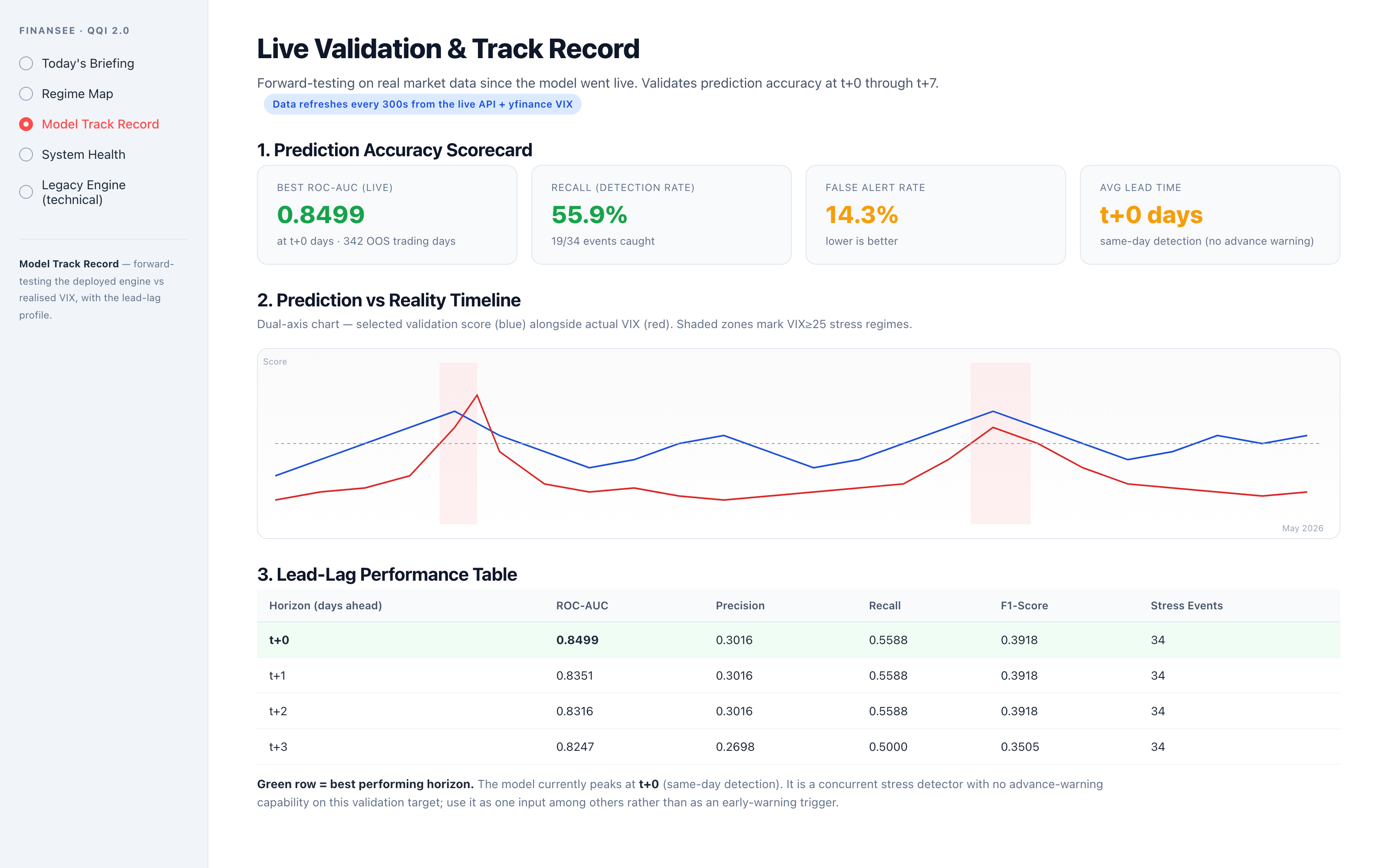This screenshot has width=1389, height=868.
Task: Click the Precision column header
Action: [740, 606]
